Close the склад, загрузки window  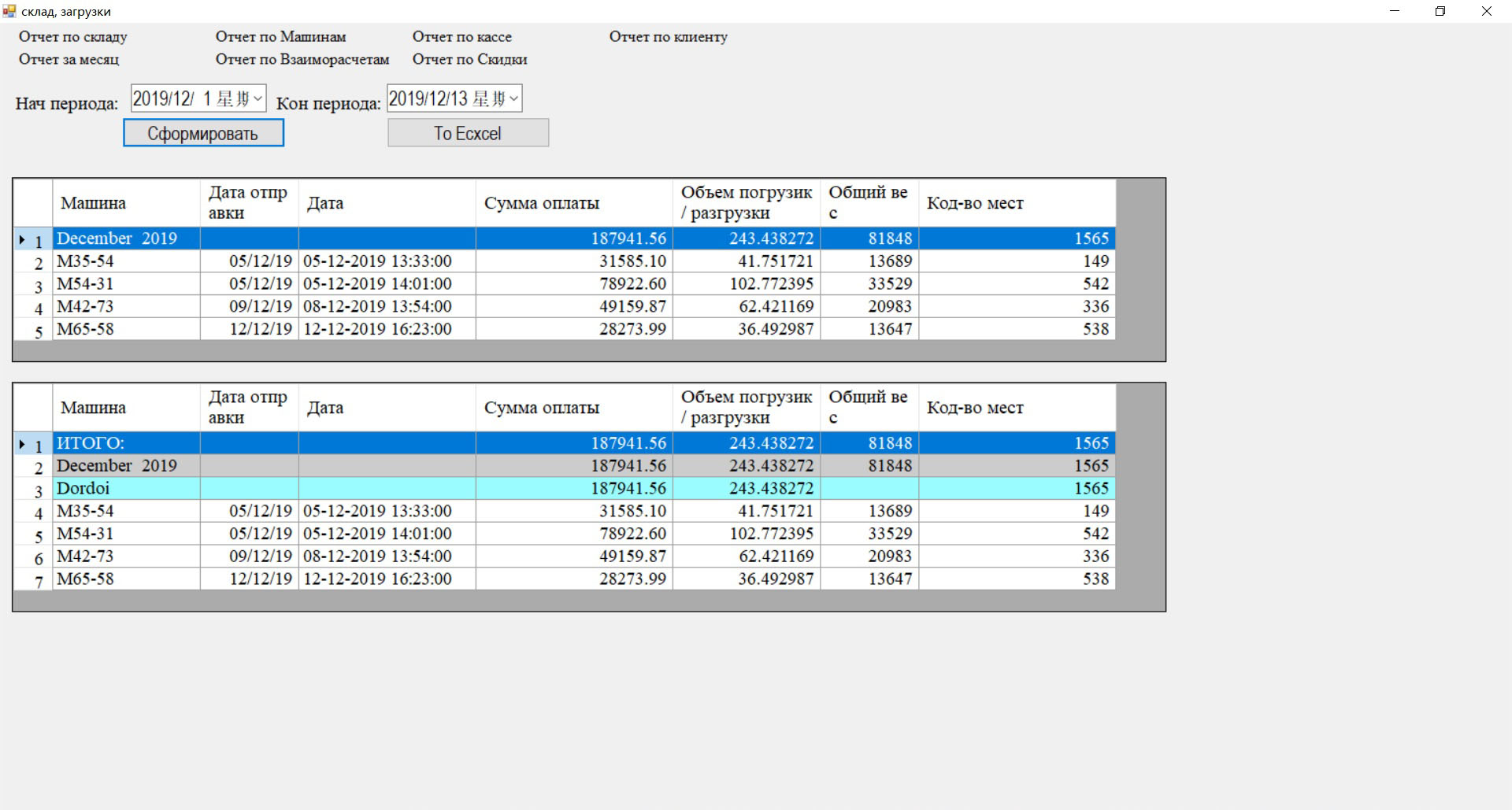point(1487,11)
